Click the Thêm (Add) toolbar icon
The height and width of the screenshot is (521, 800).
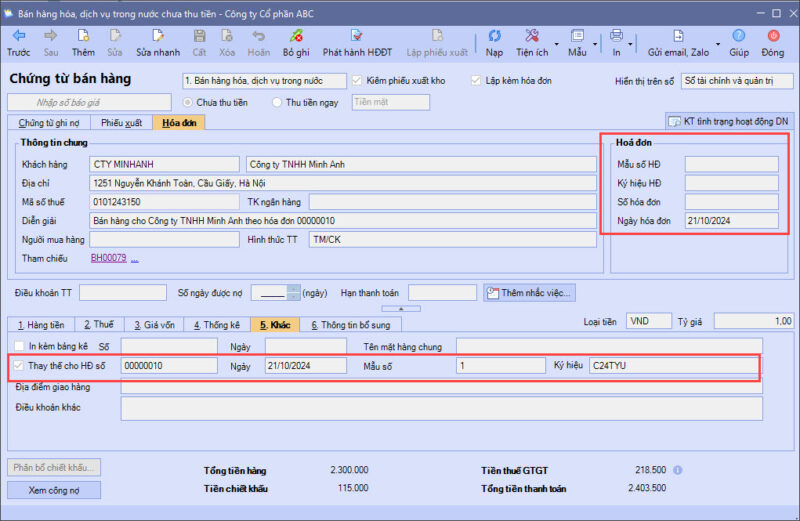click(x=83, y=37)
